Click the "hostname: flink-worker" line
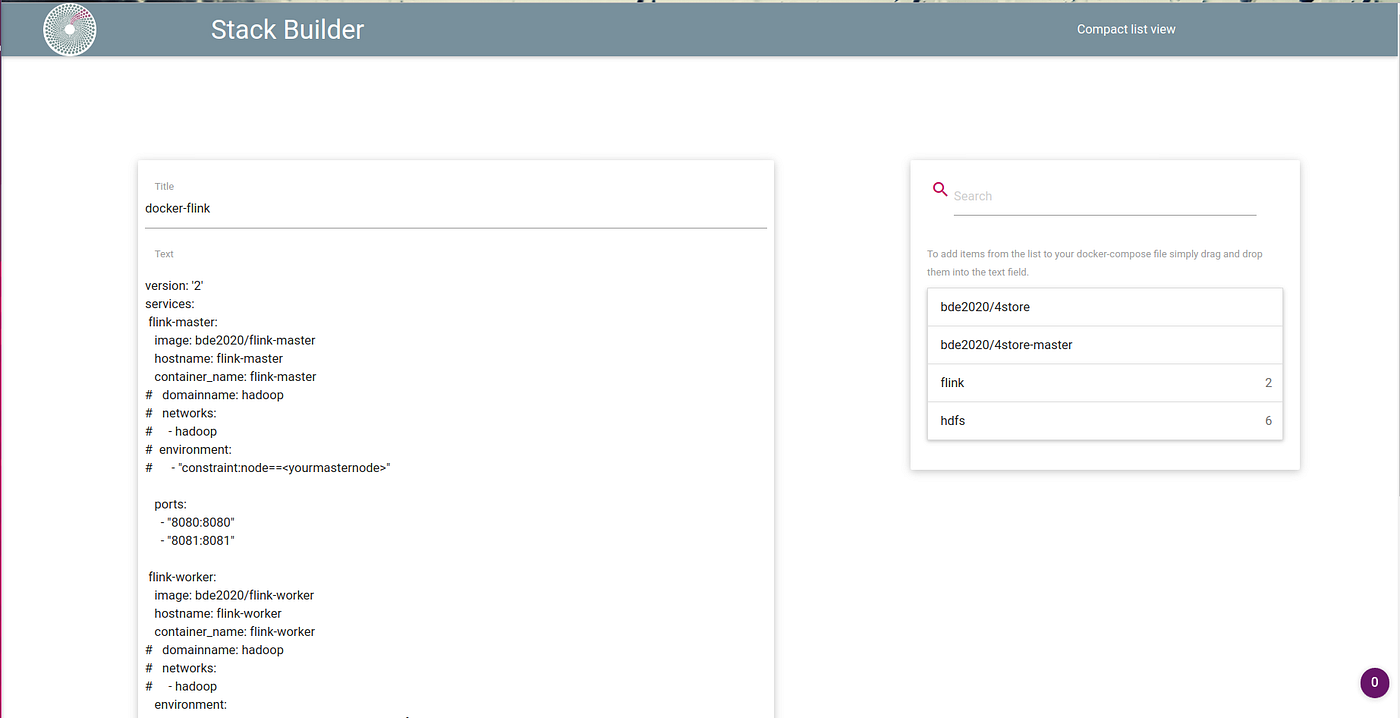The width and height of the screenshot is (1400, 718). pos(218,613)
